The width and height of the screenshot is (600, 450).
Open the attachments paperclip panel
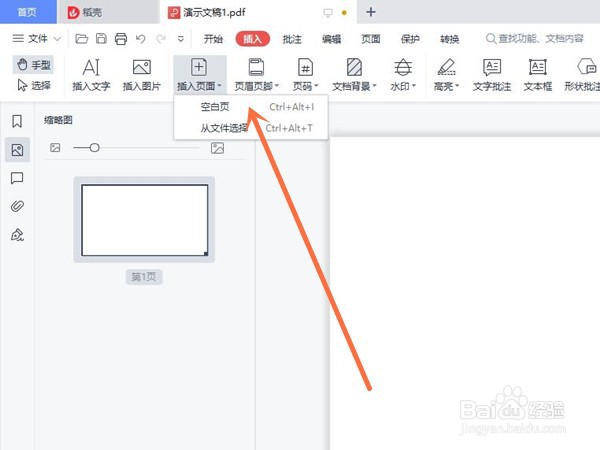tap(17, 206)
